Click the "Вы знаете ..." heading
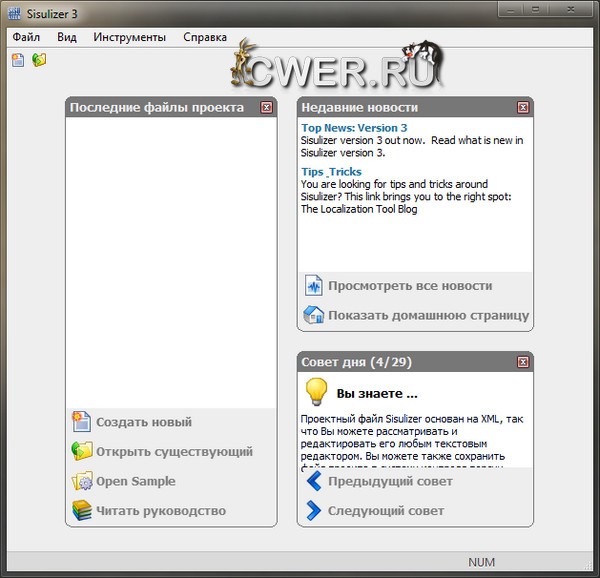 click(377, 394)
